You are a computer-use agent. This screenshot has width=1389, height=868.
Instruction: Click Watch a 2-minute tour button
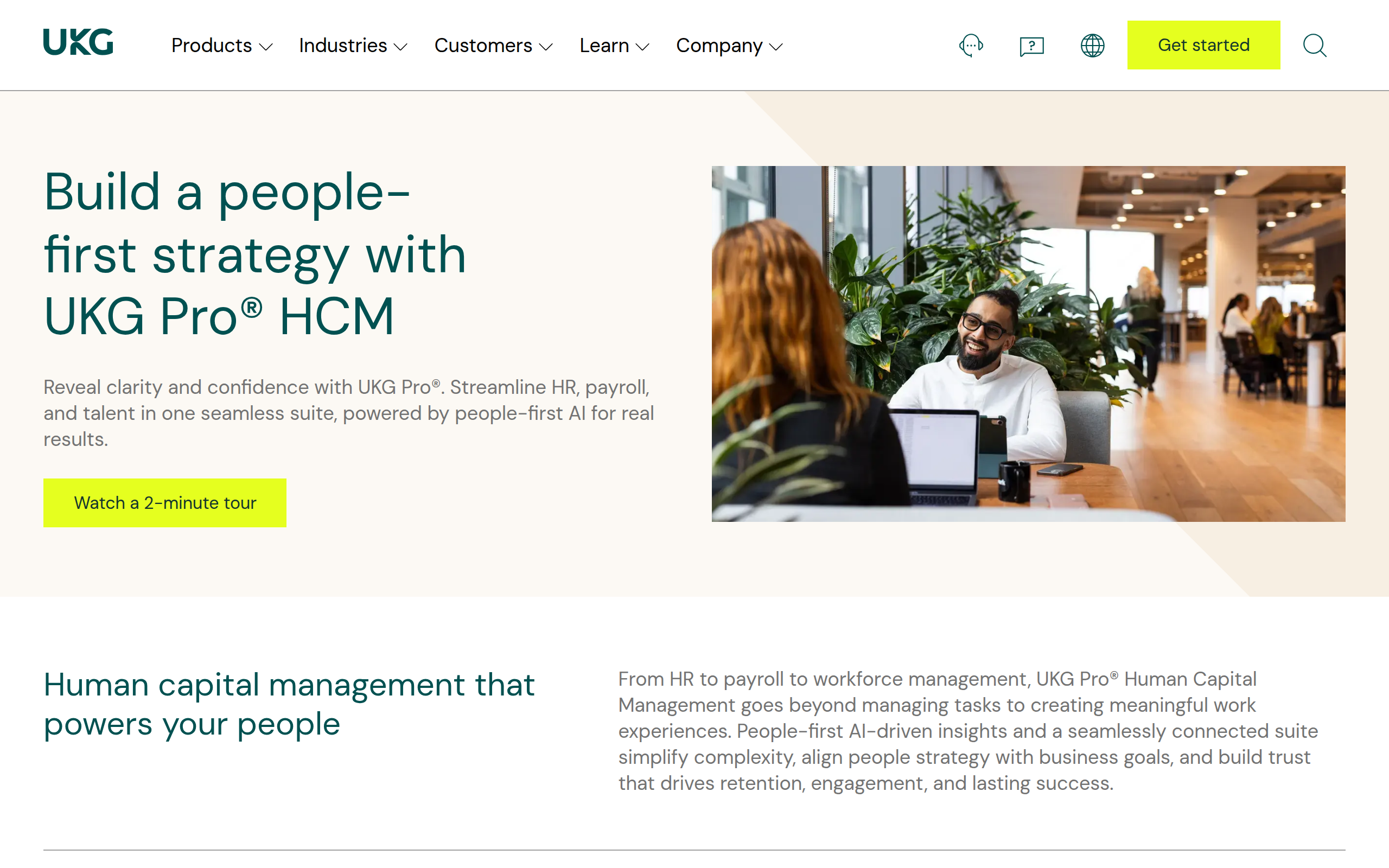[165, 503]
